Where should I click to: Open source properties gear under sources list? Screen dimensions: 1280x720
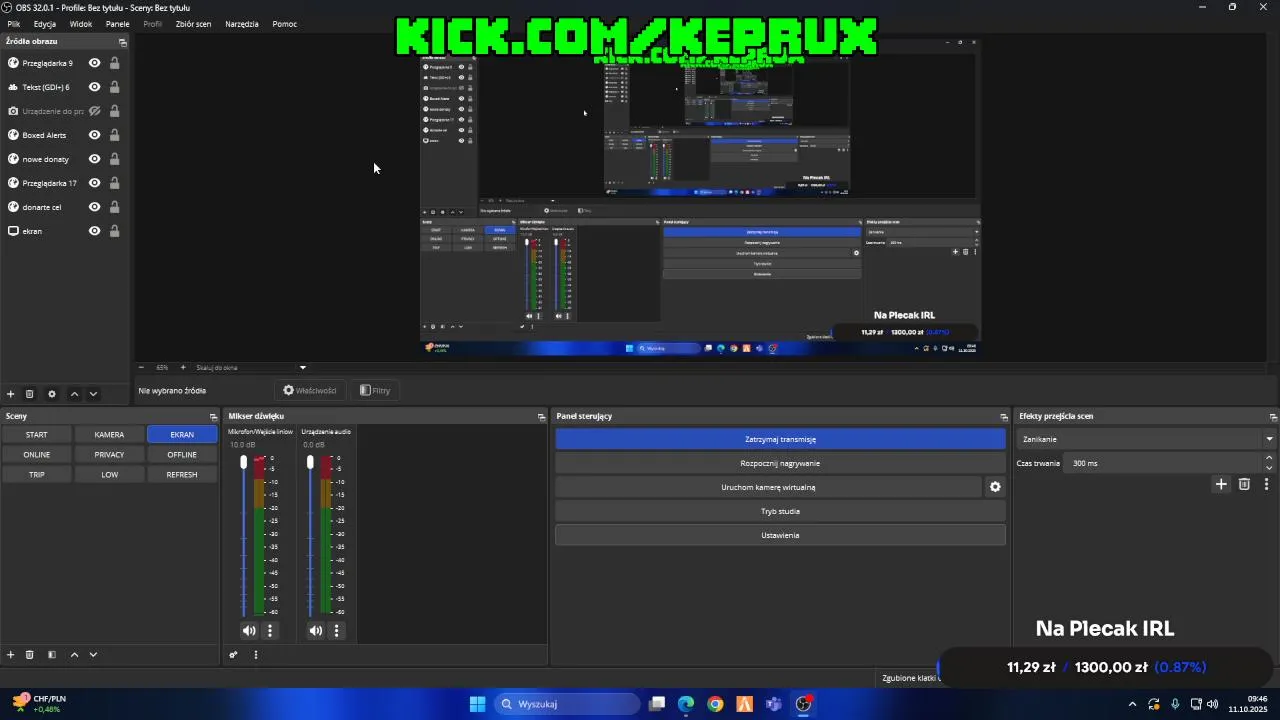pyautogui.click(x=52, y=394)
